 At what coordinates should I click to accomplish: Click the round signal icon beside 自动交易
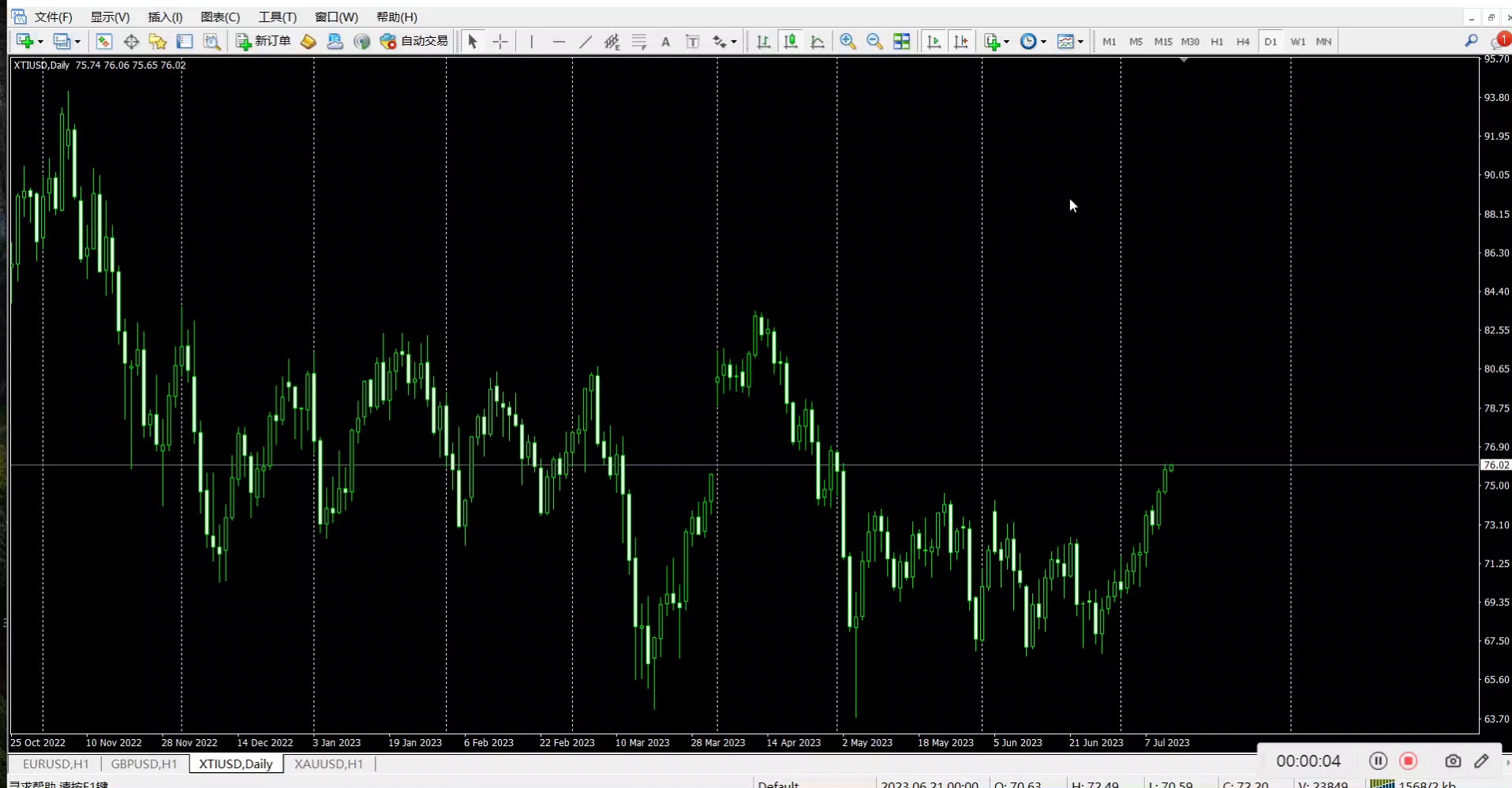point(362,42)
